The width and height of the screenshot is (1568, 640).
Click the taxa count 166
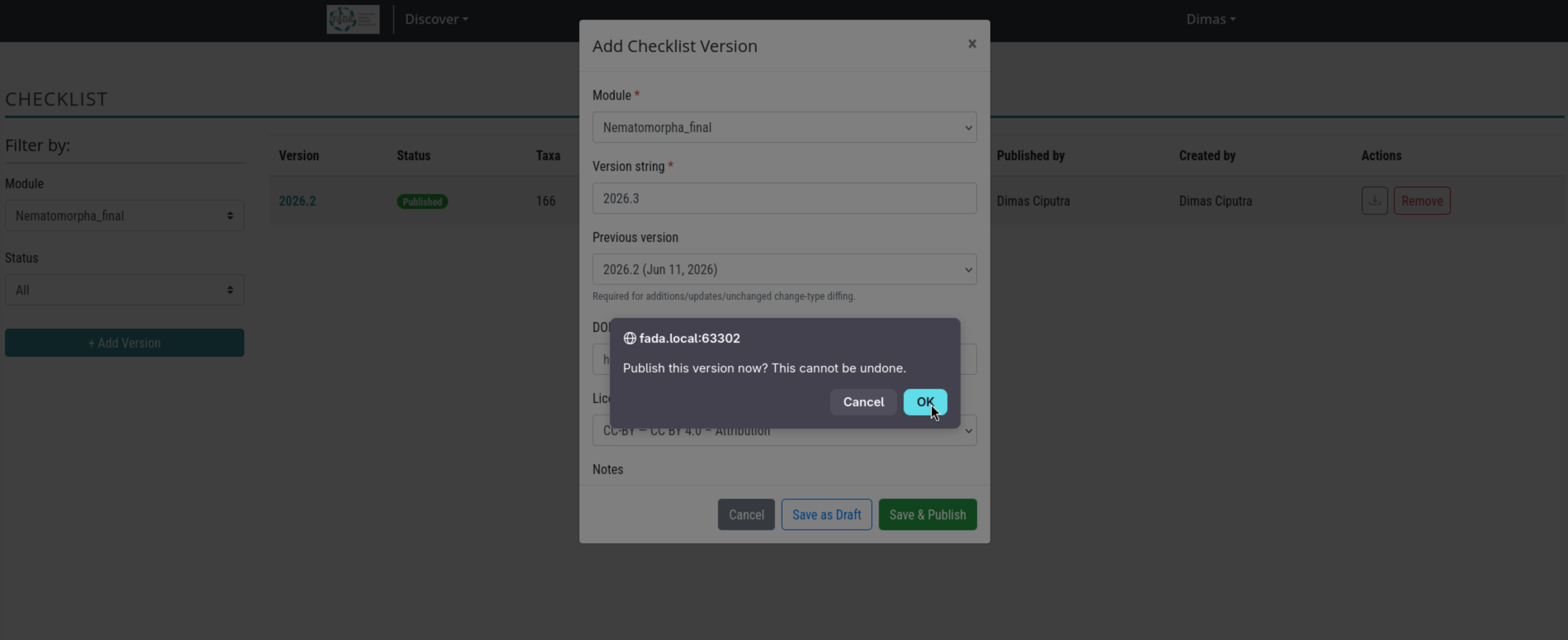(x=545, y=201)
